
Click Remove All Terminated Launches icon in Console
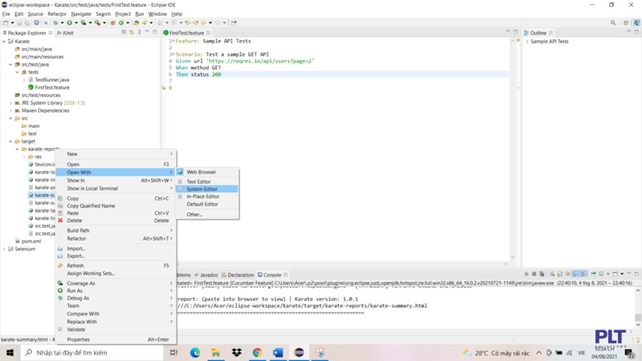pos(542,274)
